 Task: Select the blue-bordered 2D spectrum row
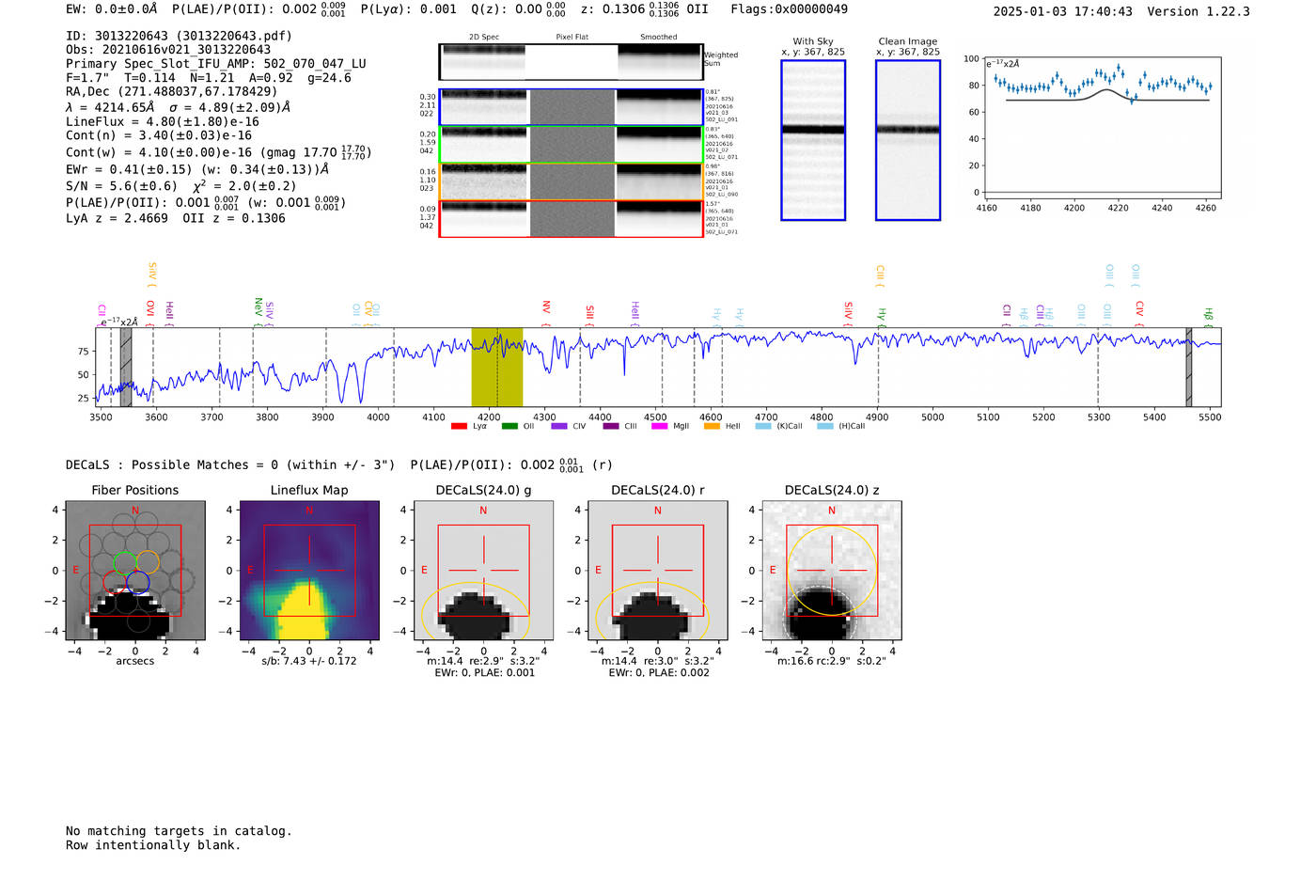coord(571,107)
